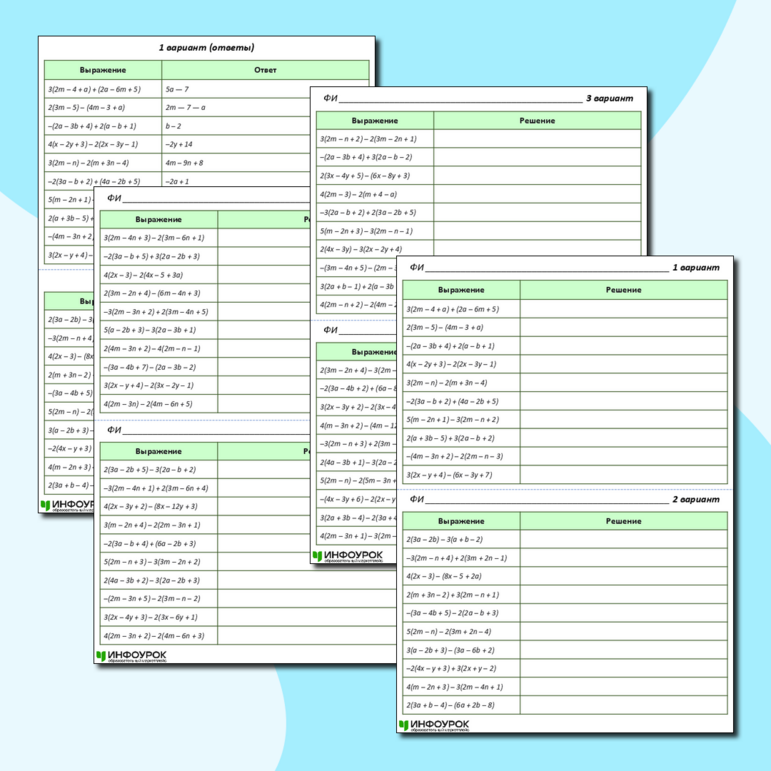Screen dimensions: 771x771
Task: Click the answer cell '4m – 9n + 8'
Action: click(x=184, y=162)
